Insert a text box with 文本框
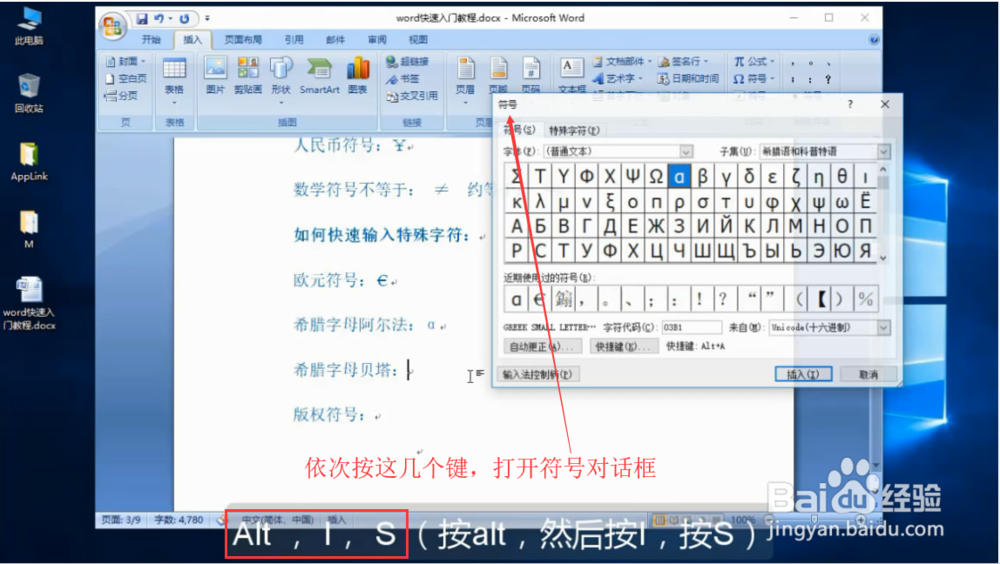This screenshot has height=564, width=1000. click(572, 75)
